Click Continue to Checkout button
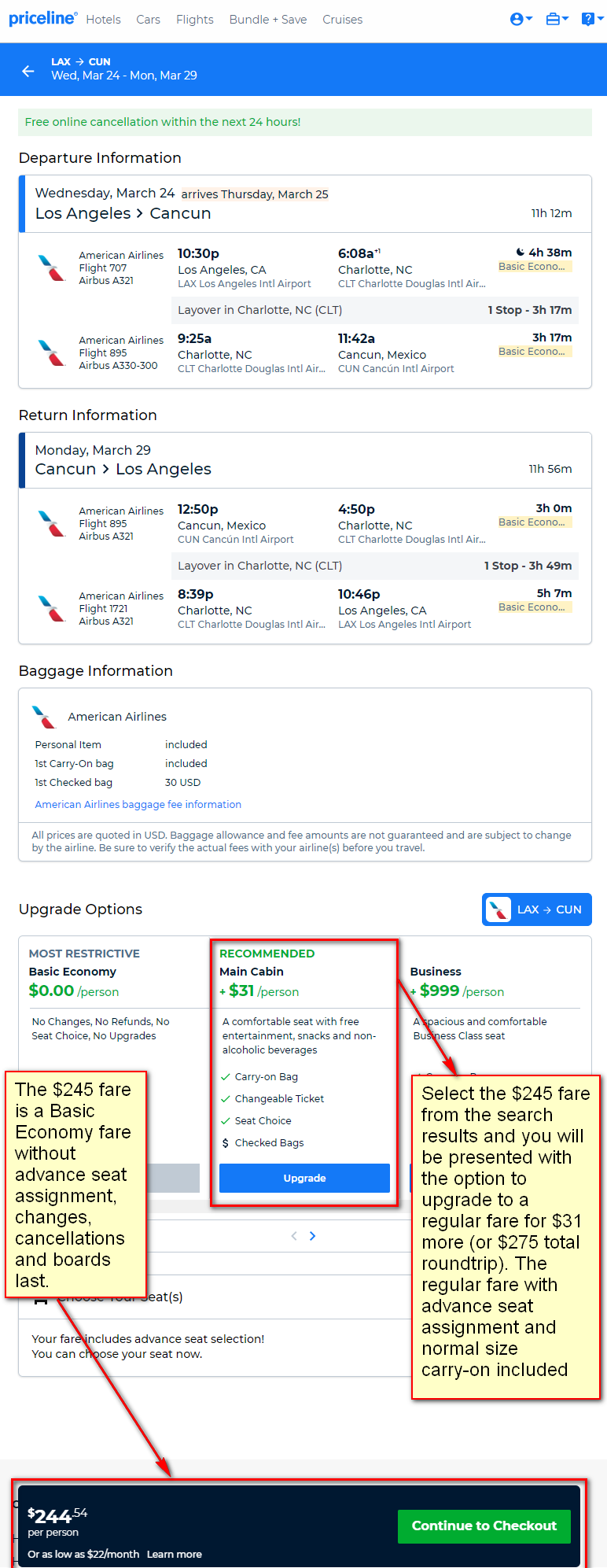The width and height of the screenshot is (607, 1568). 484,1526
